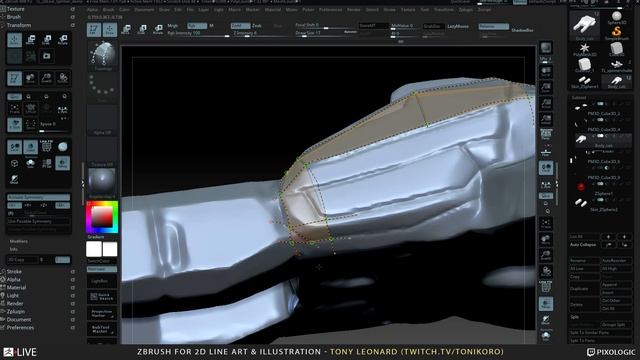Enable Zsub on the top shelf
The height and width of the screenshot is (360, 640).
257,26
